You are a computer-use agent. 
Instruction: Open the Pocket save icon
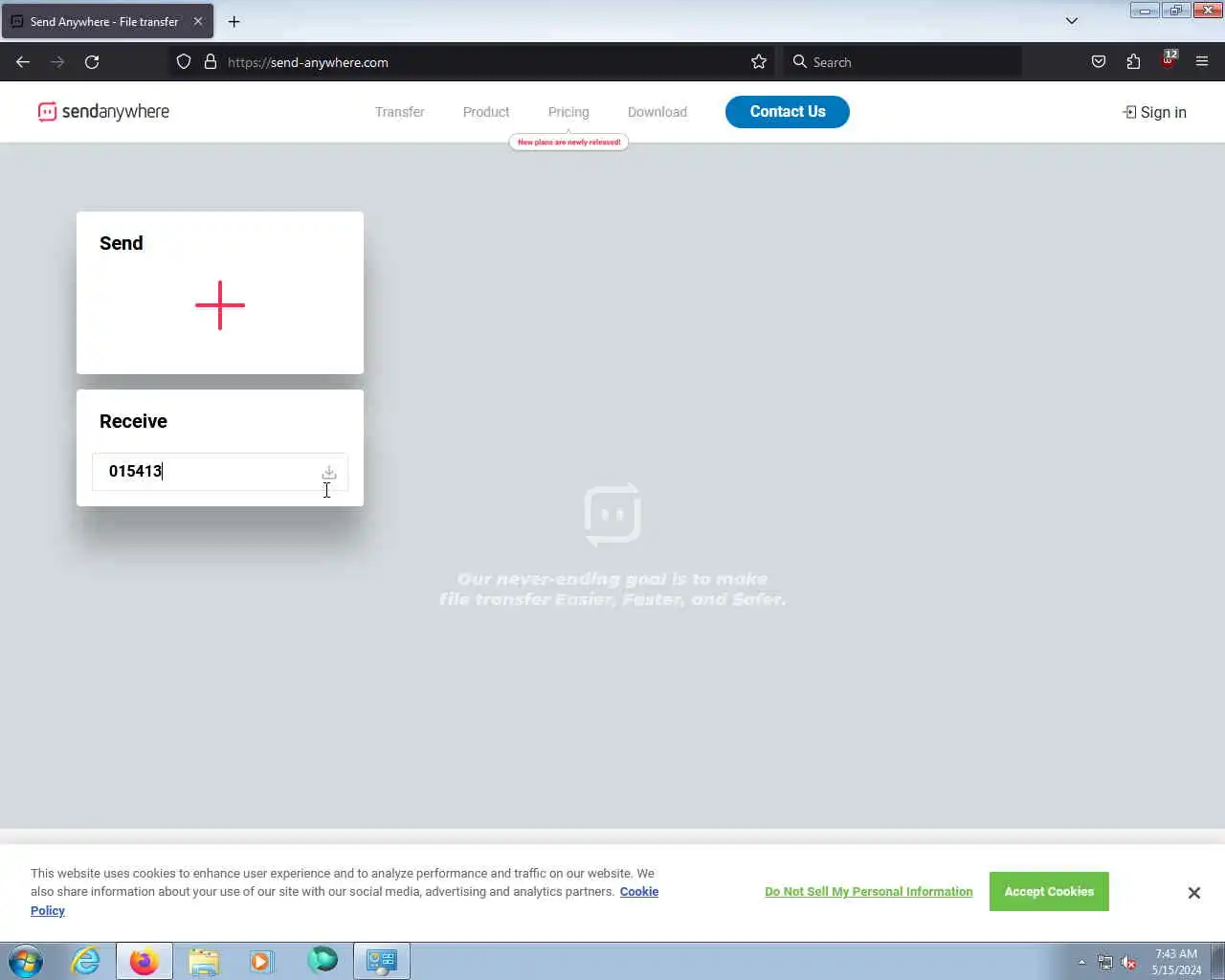point(1099,62)
